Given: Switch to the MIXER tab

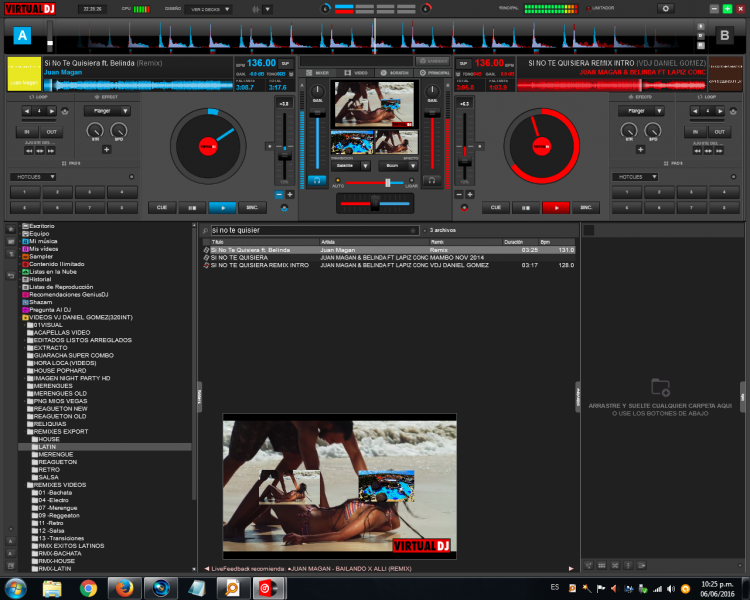Looking at the screenshot, I should pyautogui.click(x=318, y=73).
